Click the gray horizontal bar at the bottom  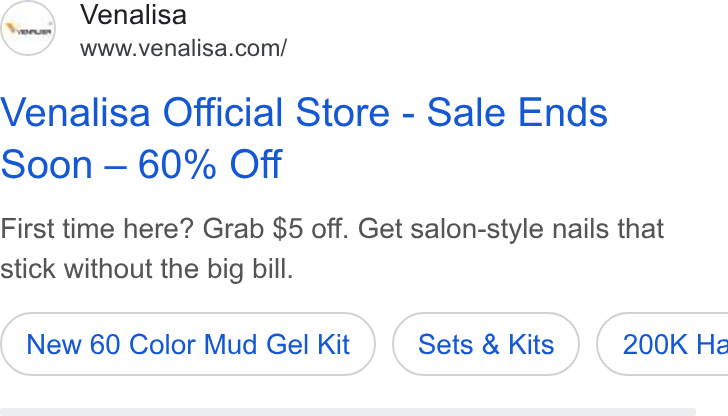[348, 412]
